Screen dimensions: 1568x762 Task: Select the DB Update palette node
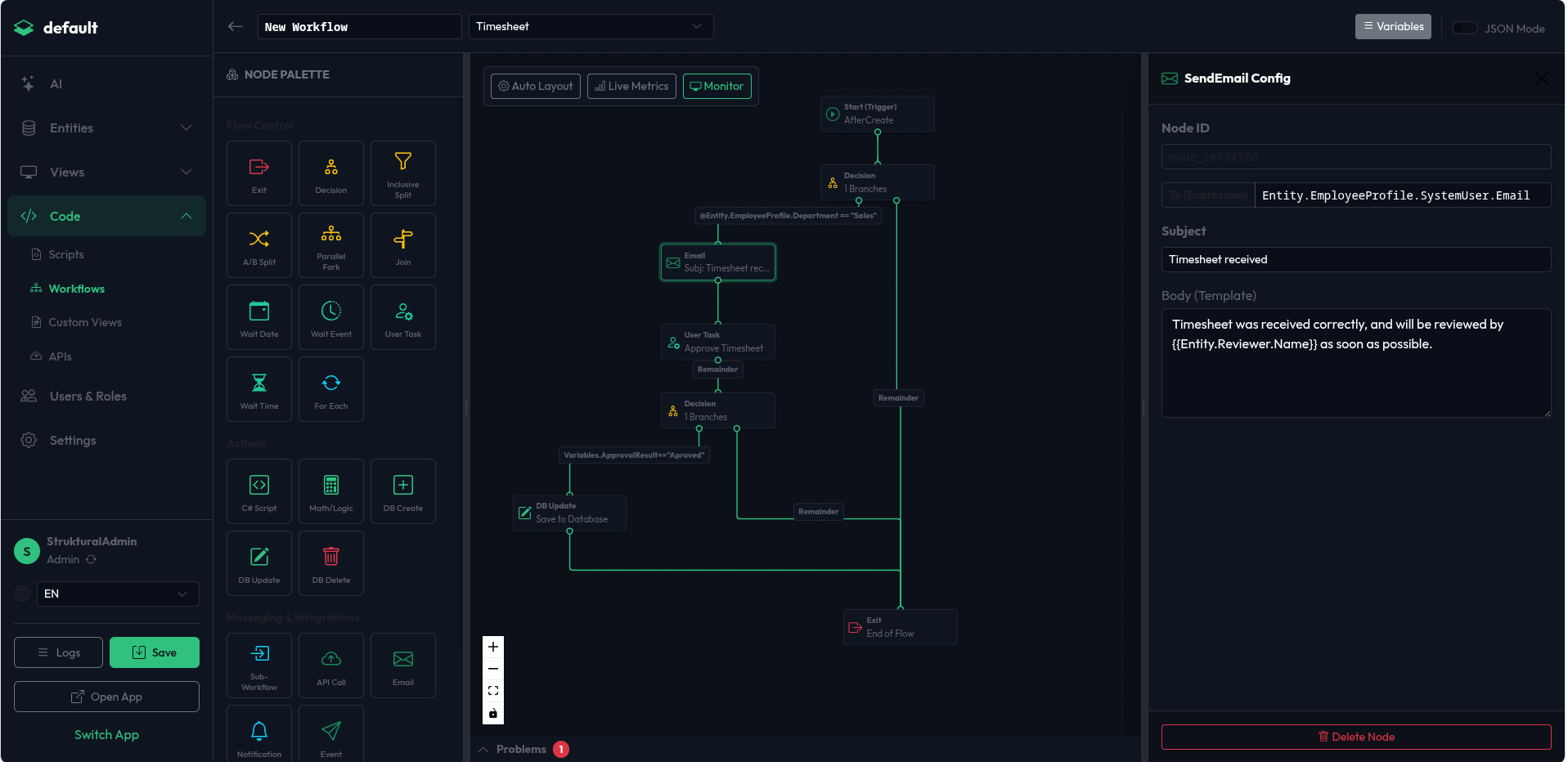(259, 563)
